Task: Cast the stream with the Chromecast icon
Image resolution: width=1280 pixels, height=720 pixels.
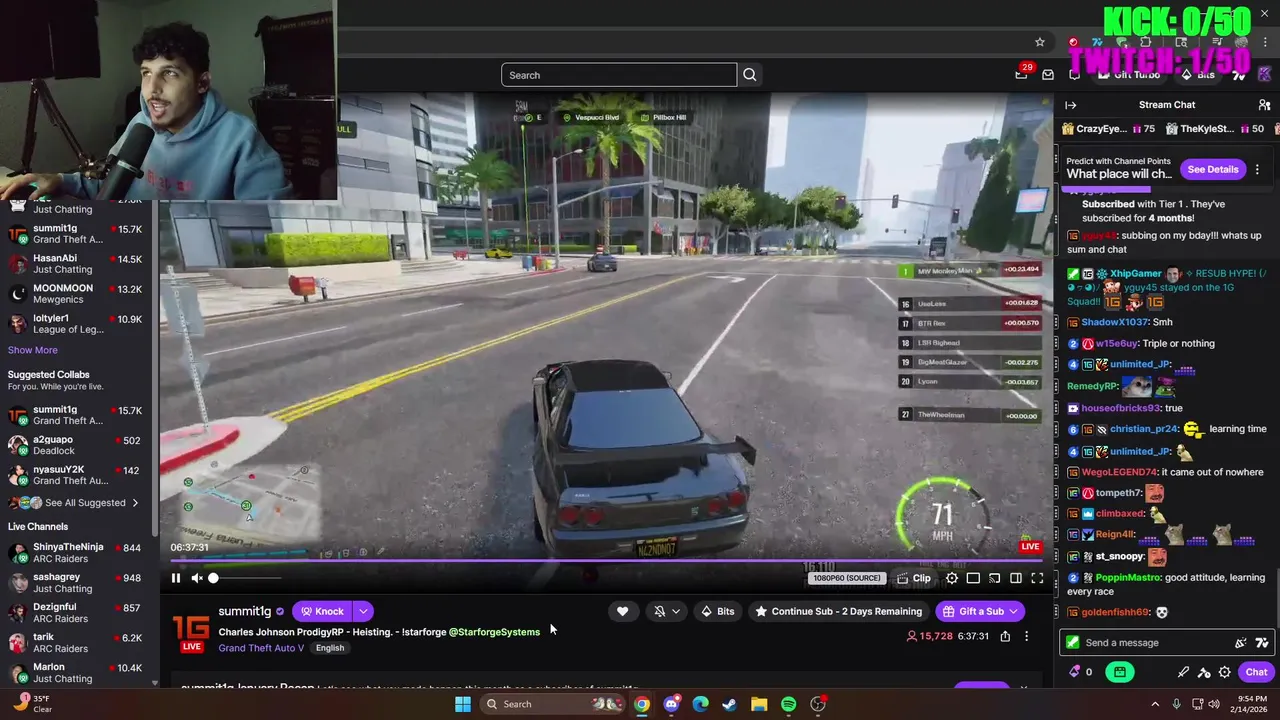Action: pyautogui.click(x=994, y=578)
